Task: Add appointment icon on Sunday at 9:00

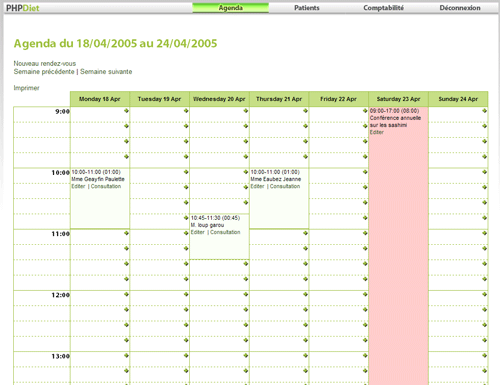Action: [484, 111]
